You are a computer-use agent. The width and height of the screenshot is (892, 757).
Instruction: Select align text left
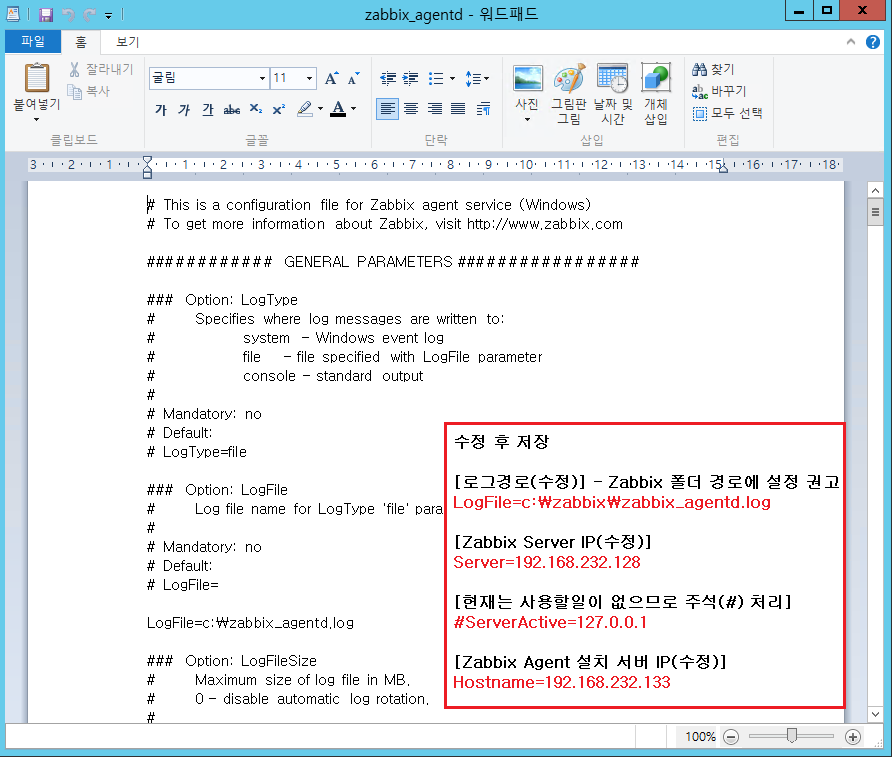click(x=387, y=109)
